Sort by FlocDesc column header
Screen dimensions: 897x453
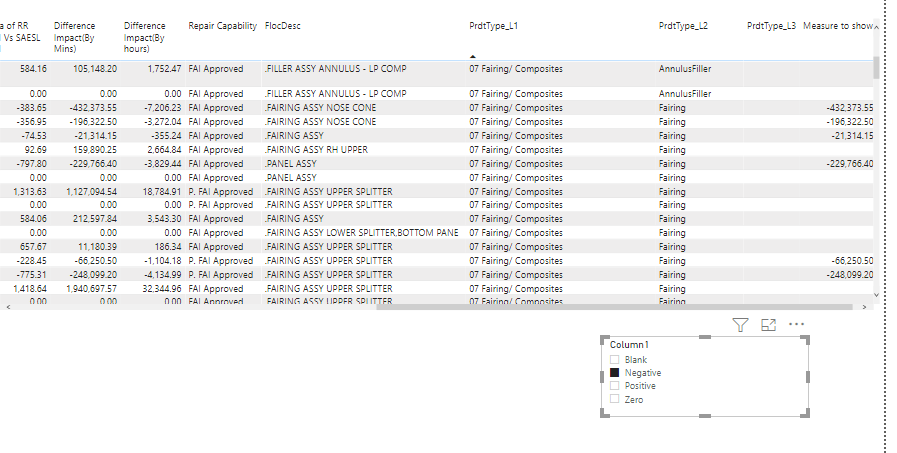(x=283, y=26)
